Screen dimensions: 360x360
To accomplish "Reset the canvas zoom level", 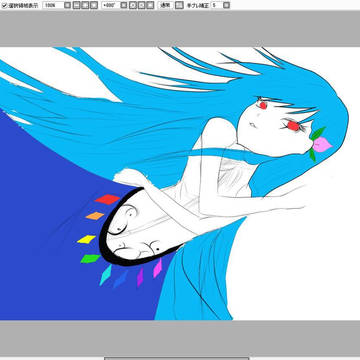I will pyautogui.click(x=94, y=5).
